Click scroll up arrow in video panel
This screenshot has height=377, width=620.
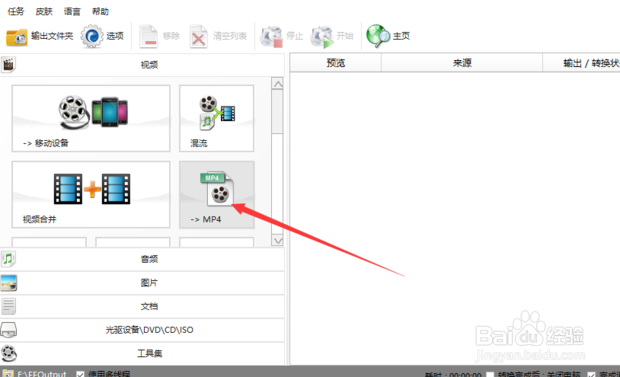(x=278, y=83)
